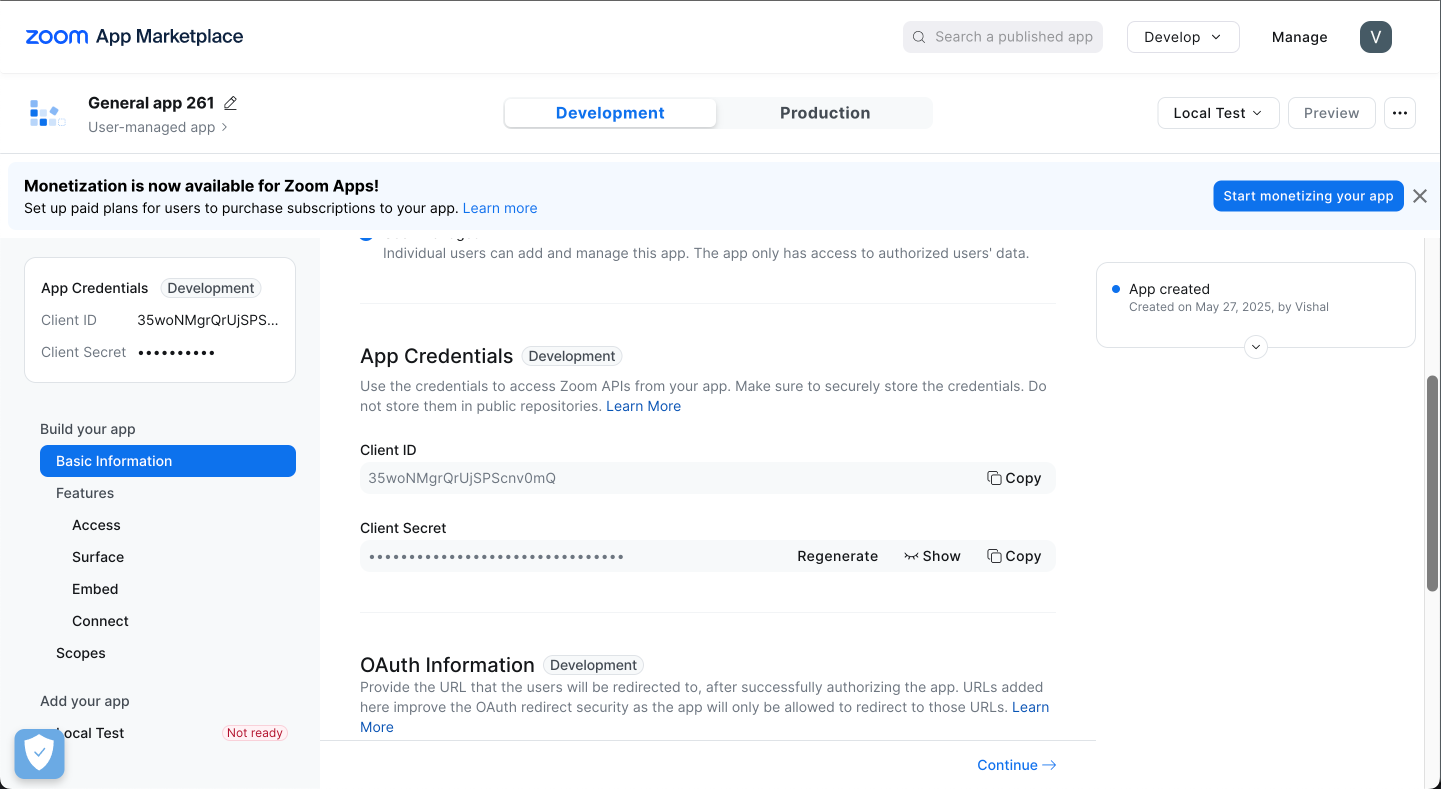Open Scopes in the sidebar
1441x789 pixels.
tap(81, 653)
